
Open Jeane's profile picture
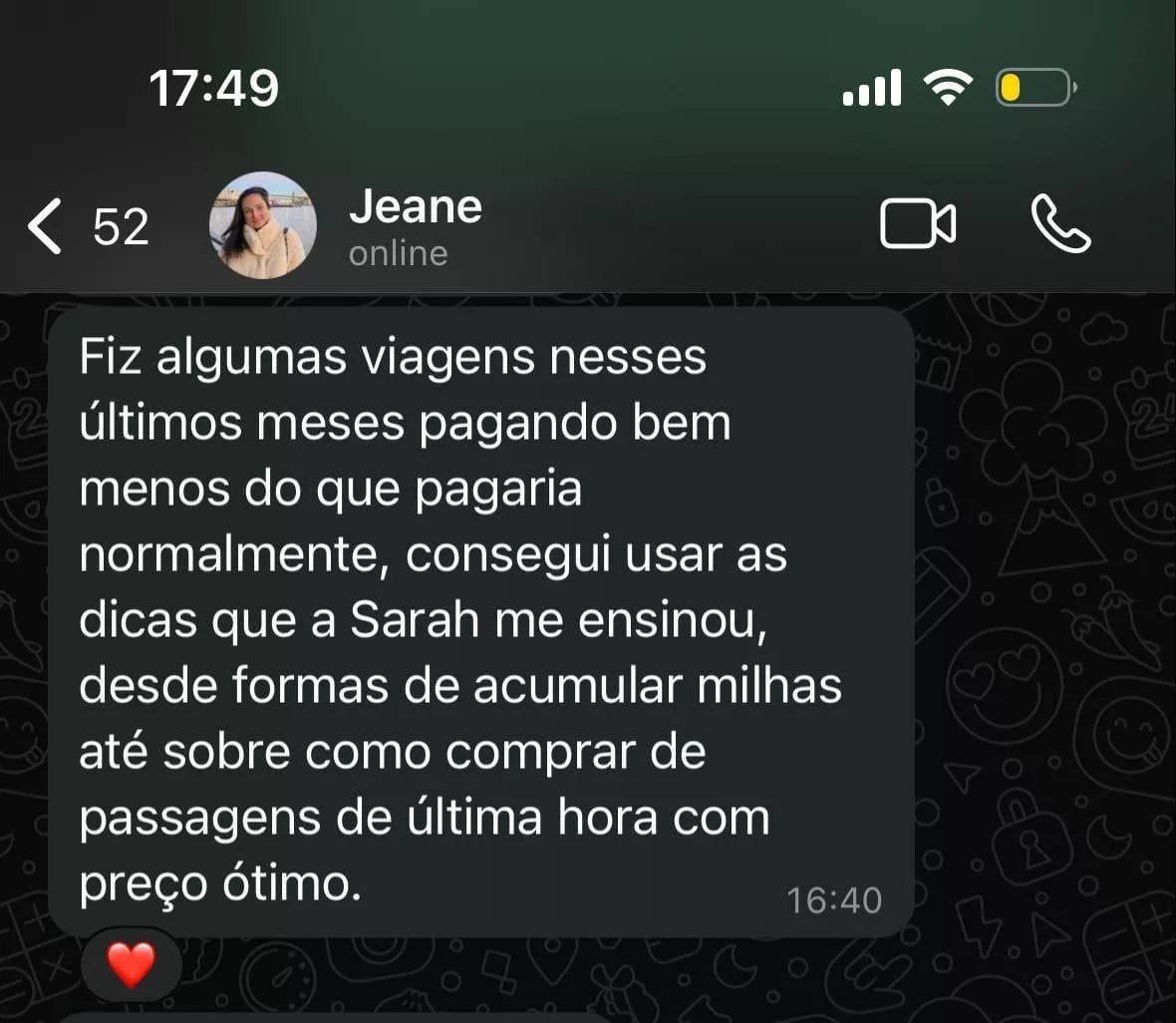click(x=262, y=225)
